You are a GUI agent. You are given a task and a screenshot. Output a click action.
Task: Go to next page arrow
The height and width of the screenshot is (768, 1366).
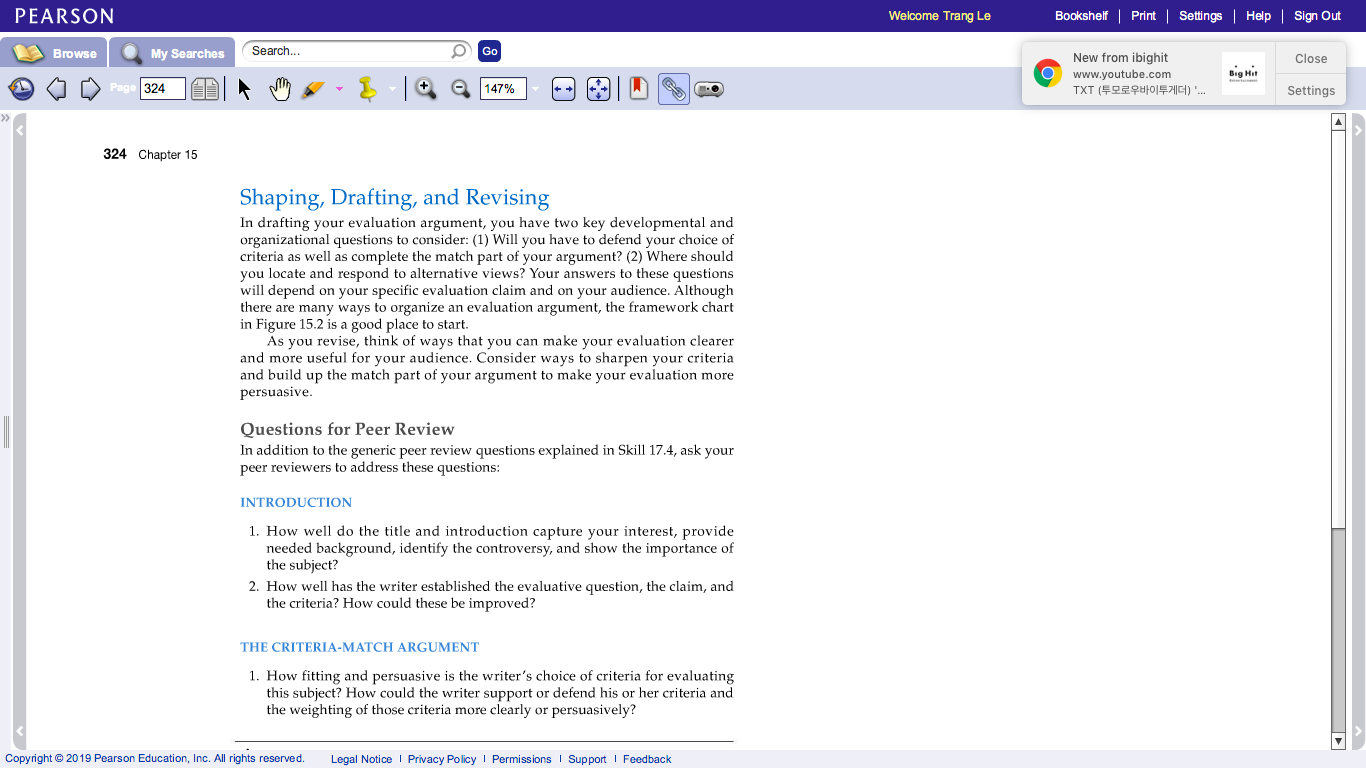90,89
